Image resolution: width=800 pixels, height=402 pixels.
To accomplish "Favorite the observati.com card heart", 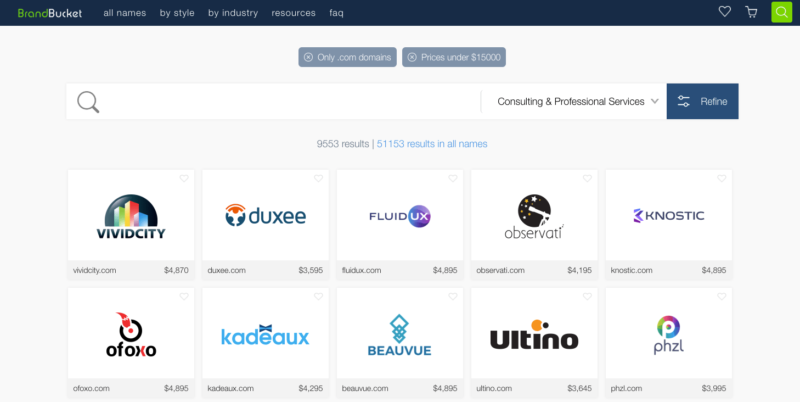I will point(587,179).
